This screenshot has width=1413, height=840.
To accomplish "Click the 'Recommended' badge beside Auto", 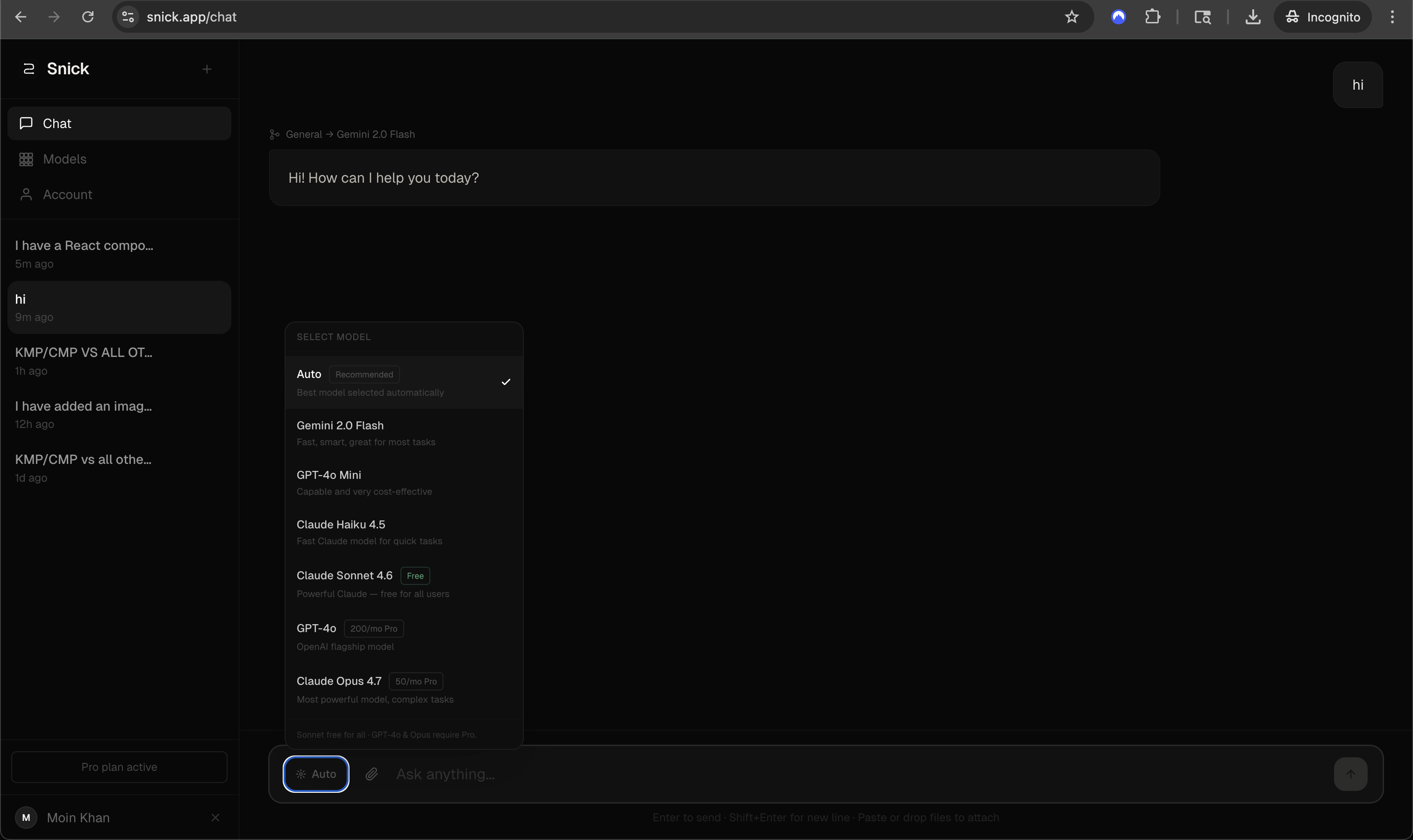I will click(x=364, y=374).
